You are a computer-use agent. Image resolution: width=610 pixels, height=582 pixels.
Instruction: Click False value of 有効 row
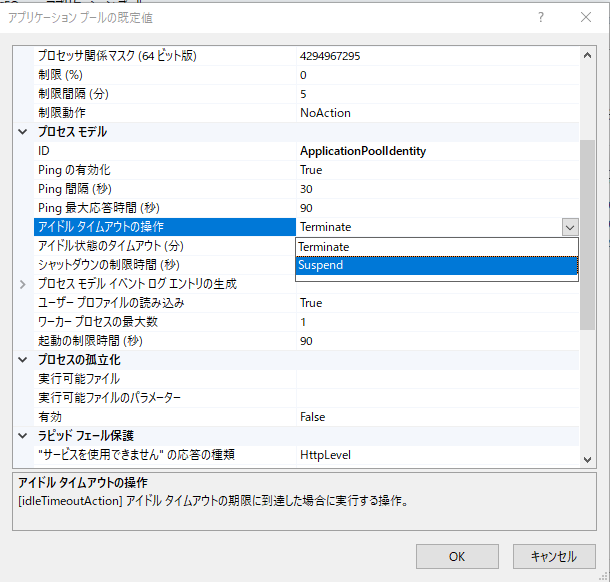pyautogui.click(x=312, y=417)
